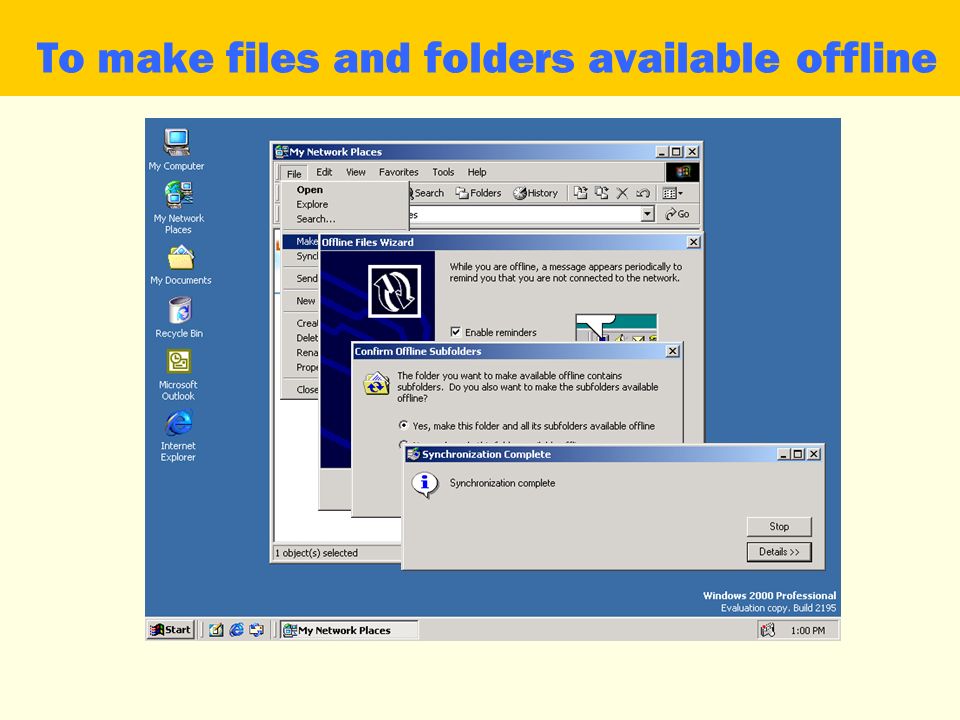Image resolution: width=960 pixels, height=720 pixels.
Task: Click the Windows logo throbber in Explorer
Action: pos(682,172)
